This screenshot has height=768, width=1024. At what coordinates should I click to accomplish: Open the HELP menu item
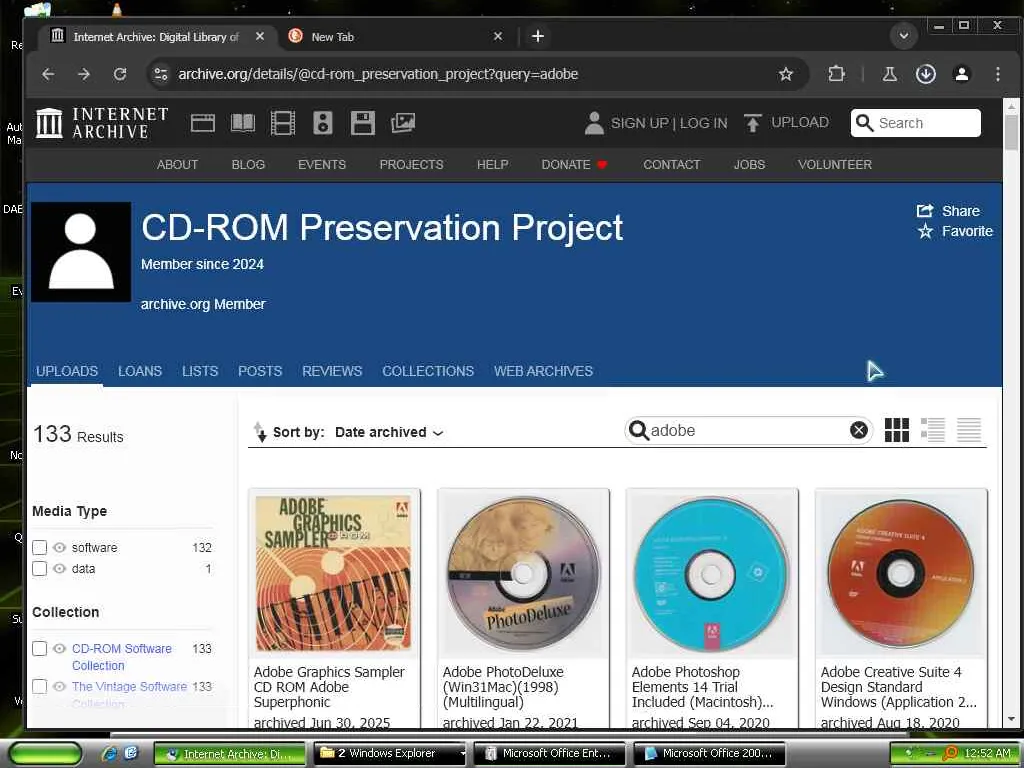click(492, 165)
